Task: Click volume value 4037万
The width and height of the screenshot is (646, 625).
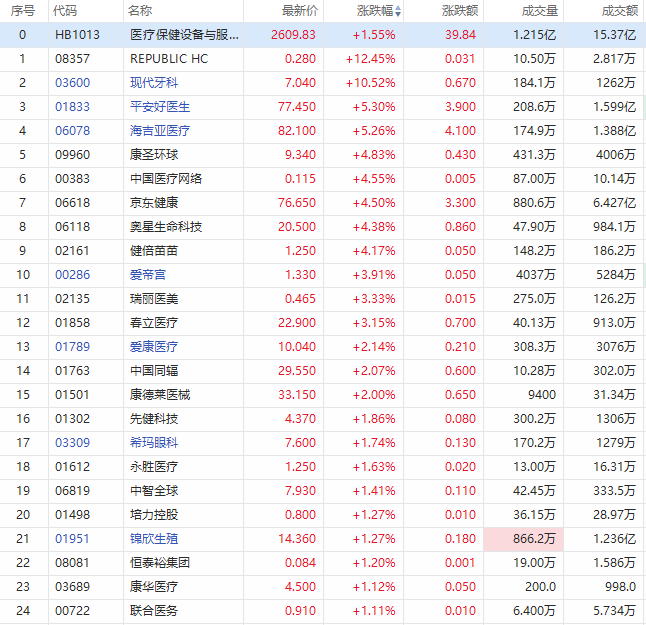Action: [x=536, y=275]
